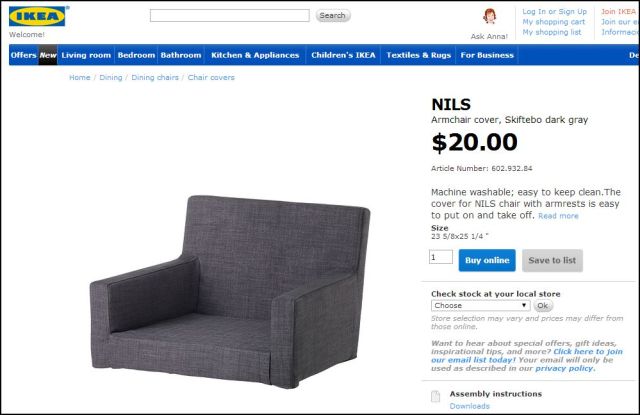Click the Save to list button
The width and height of the screenshot is (640, 415).
tap(552, 260)
